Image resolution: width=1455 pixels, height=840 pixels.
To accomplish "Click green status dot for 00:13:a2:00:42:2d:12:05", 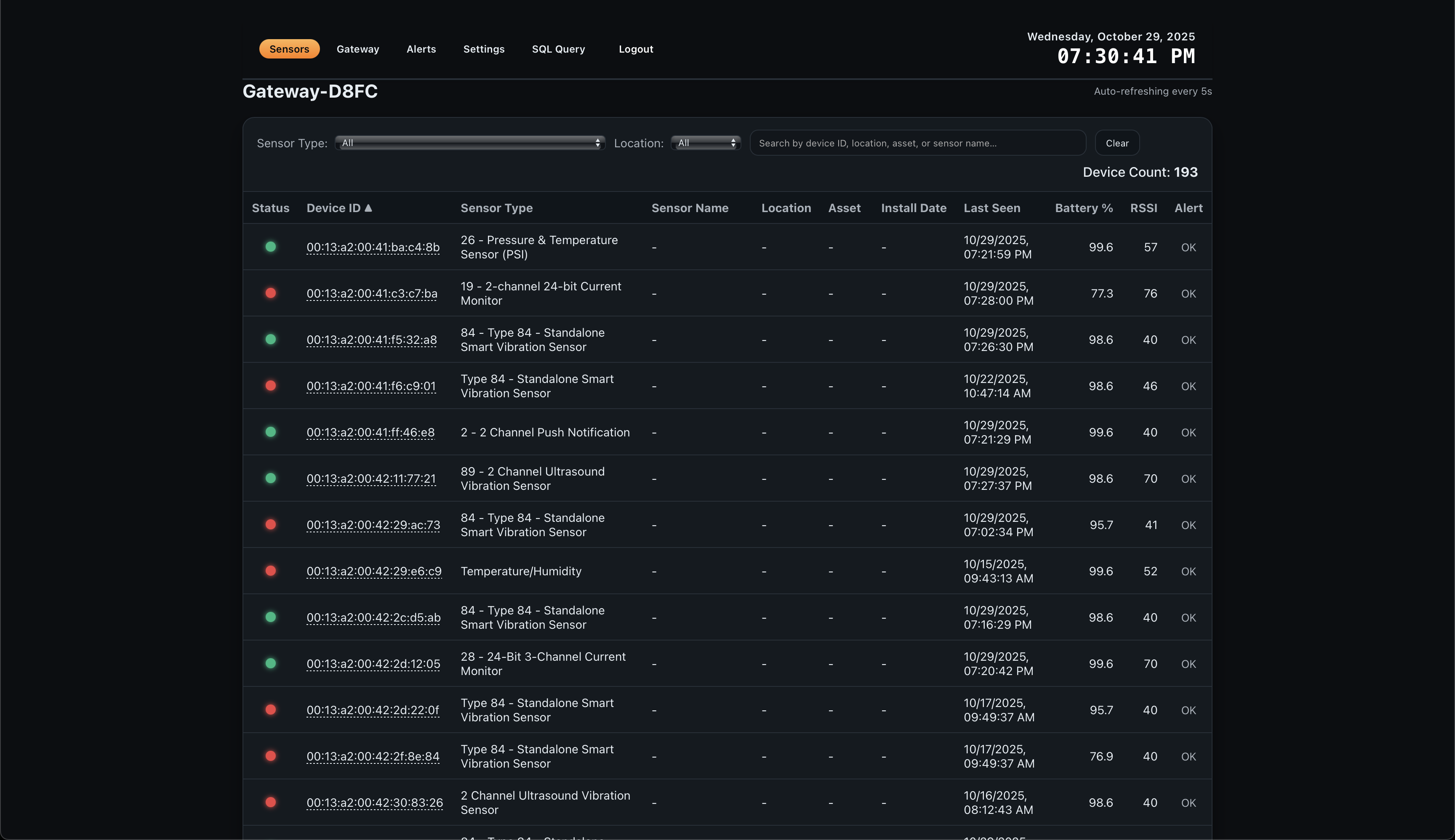I will 270,664.
